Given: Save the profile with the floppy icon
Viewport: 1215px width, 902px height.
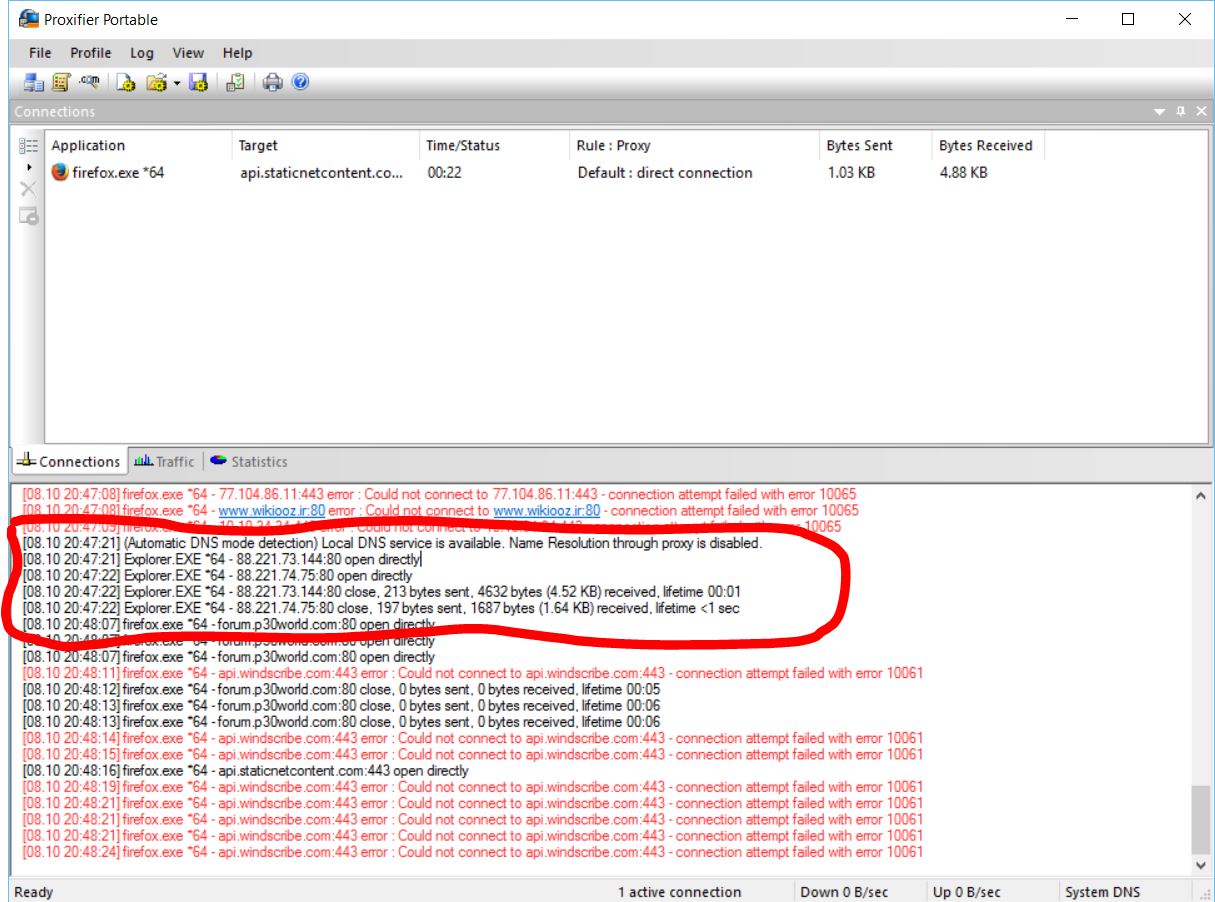Looking at the screenshot, I should pyautogui.click(x=198, y=83).
